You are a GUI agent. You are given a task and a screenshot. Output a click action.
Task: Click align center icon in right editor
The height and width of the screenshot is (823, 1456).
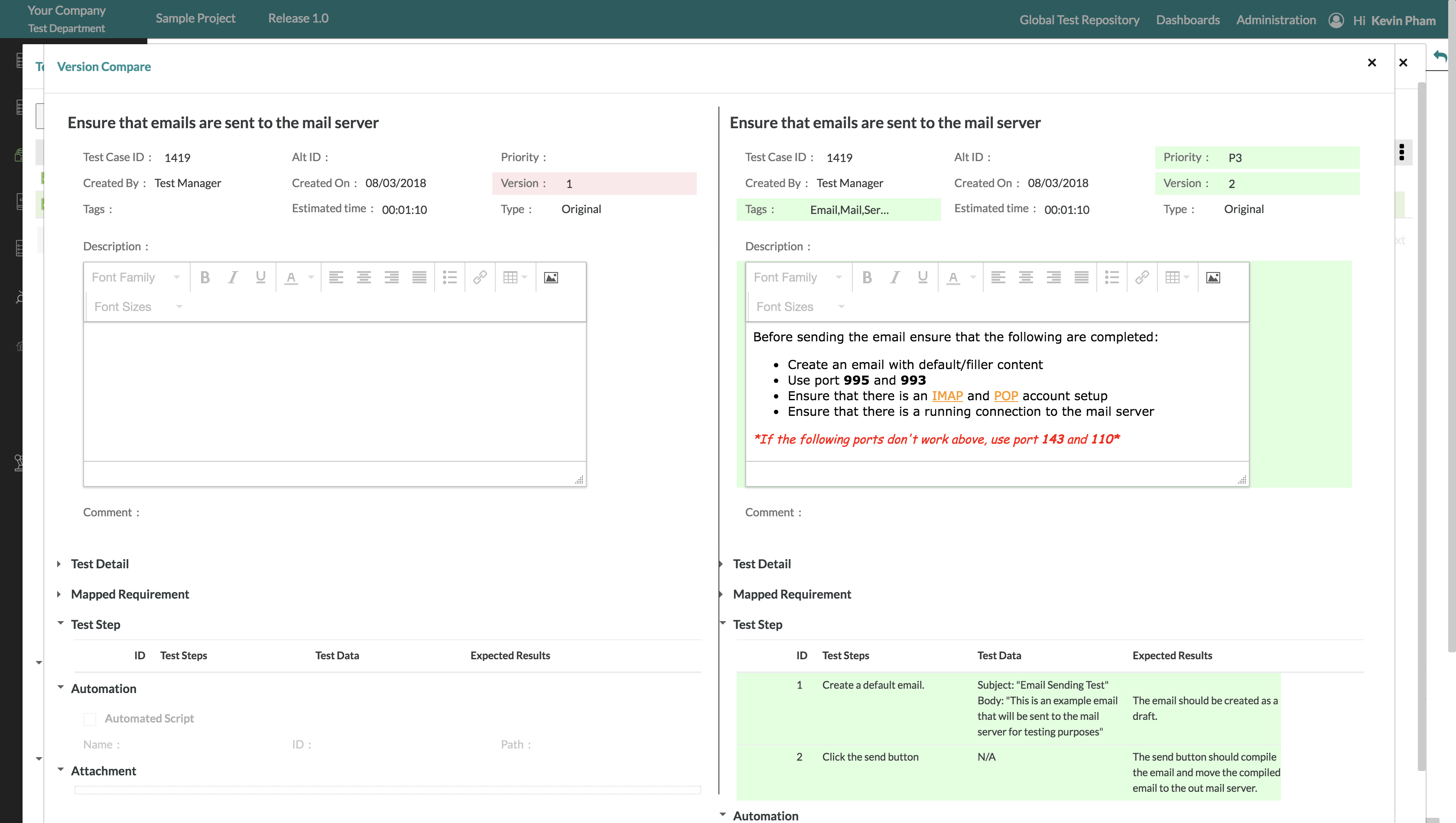(1026, 278)
